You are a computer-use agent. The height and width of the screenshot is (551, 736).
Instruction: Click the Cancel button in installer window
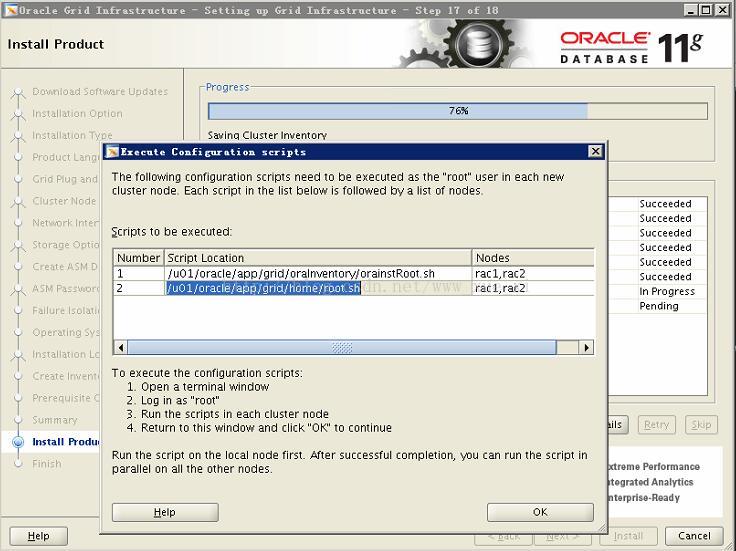pyautogui.click(x=694, y=536)
